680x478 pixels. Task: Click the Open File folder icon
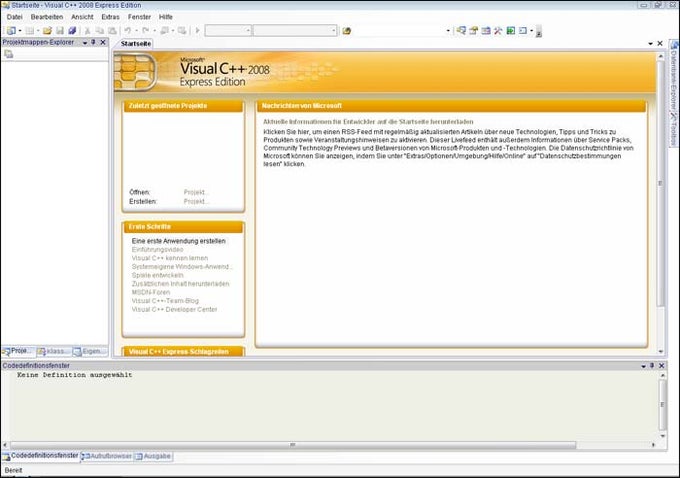47,30
